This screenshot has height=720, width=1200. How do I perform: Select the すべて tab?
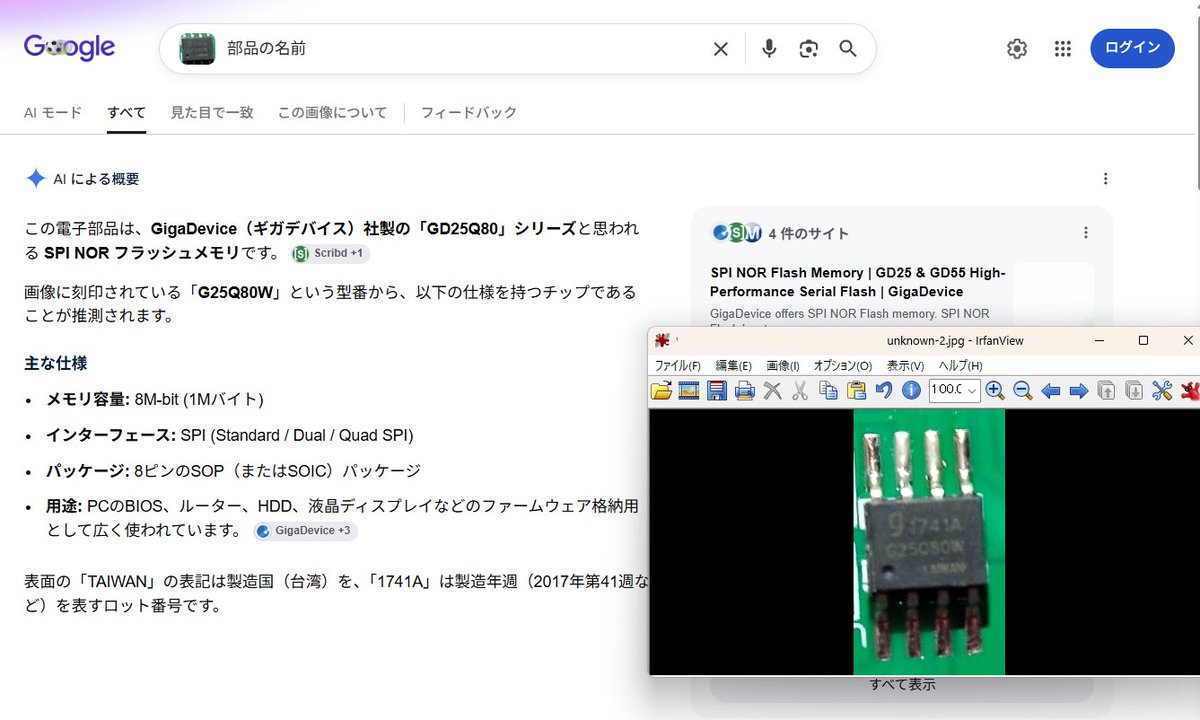127,112
